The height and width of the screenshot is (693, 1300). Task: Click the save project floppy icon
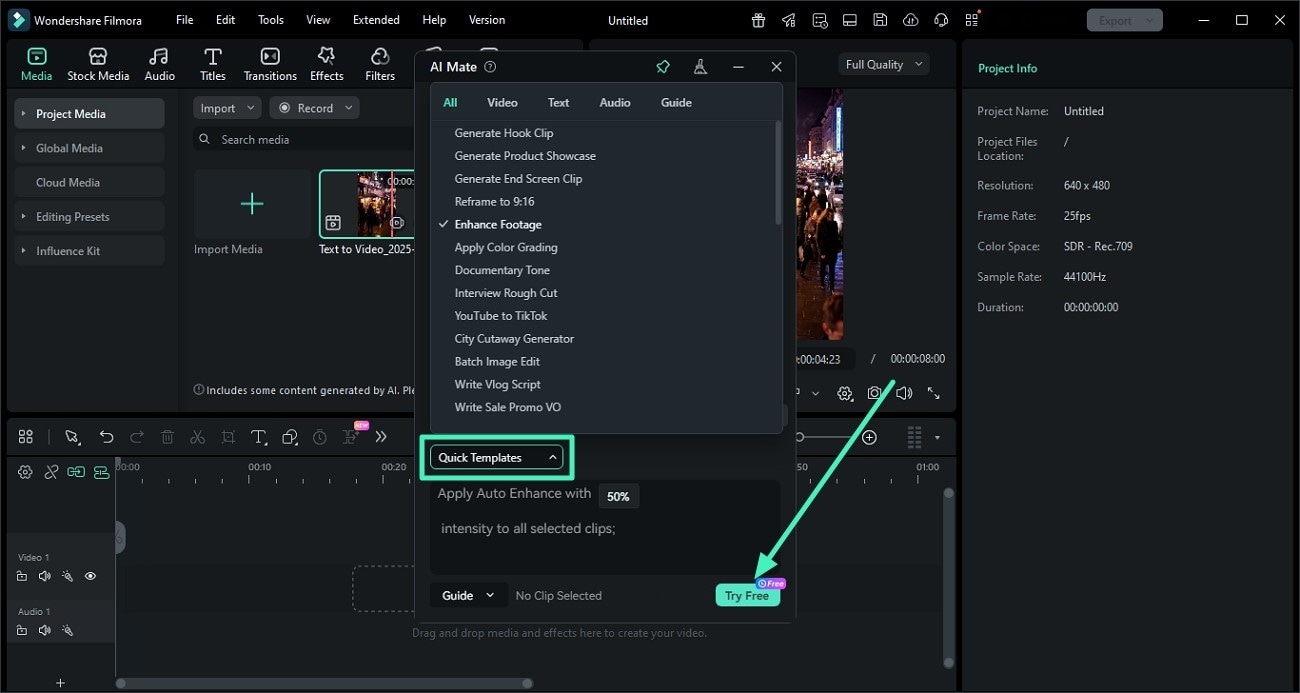click(x=879, y=20)
